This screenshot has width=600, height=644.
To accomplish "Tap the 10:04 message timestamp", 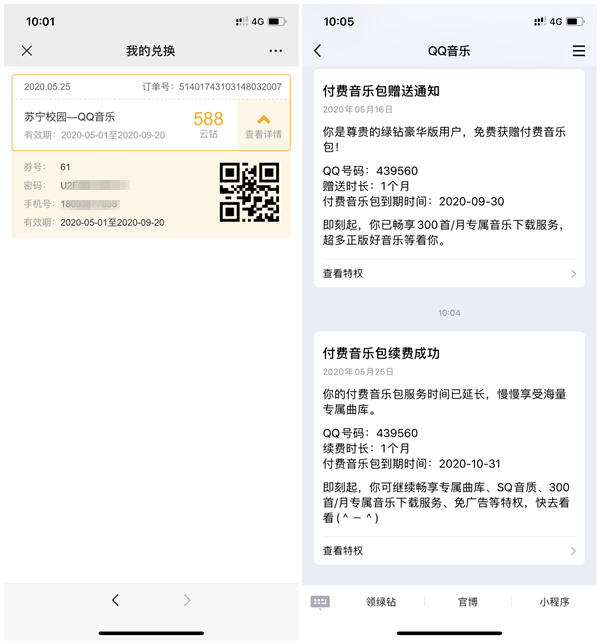I will [x=449, y=313].
